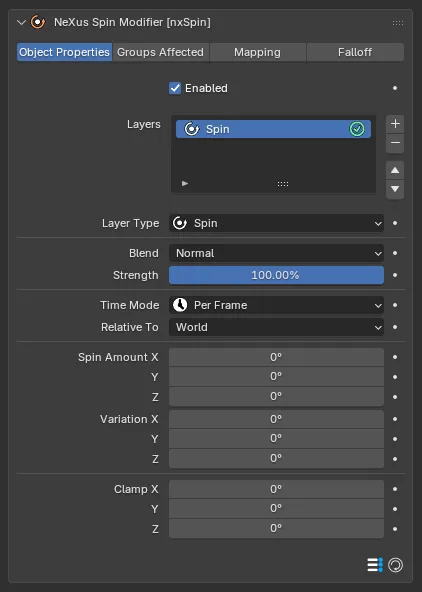Animate the Enabled property dot

[x=395, y=88]
